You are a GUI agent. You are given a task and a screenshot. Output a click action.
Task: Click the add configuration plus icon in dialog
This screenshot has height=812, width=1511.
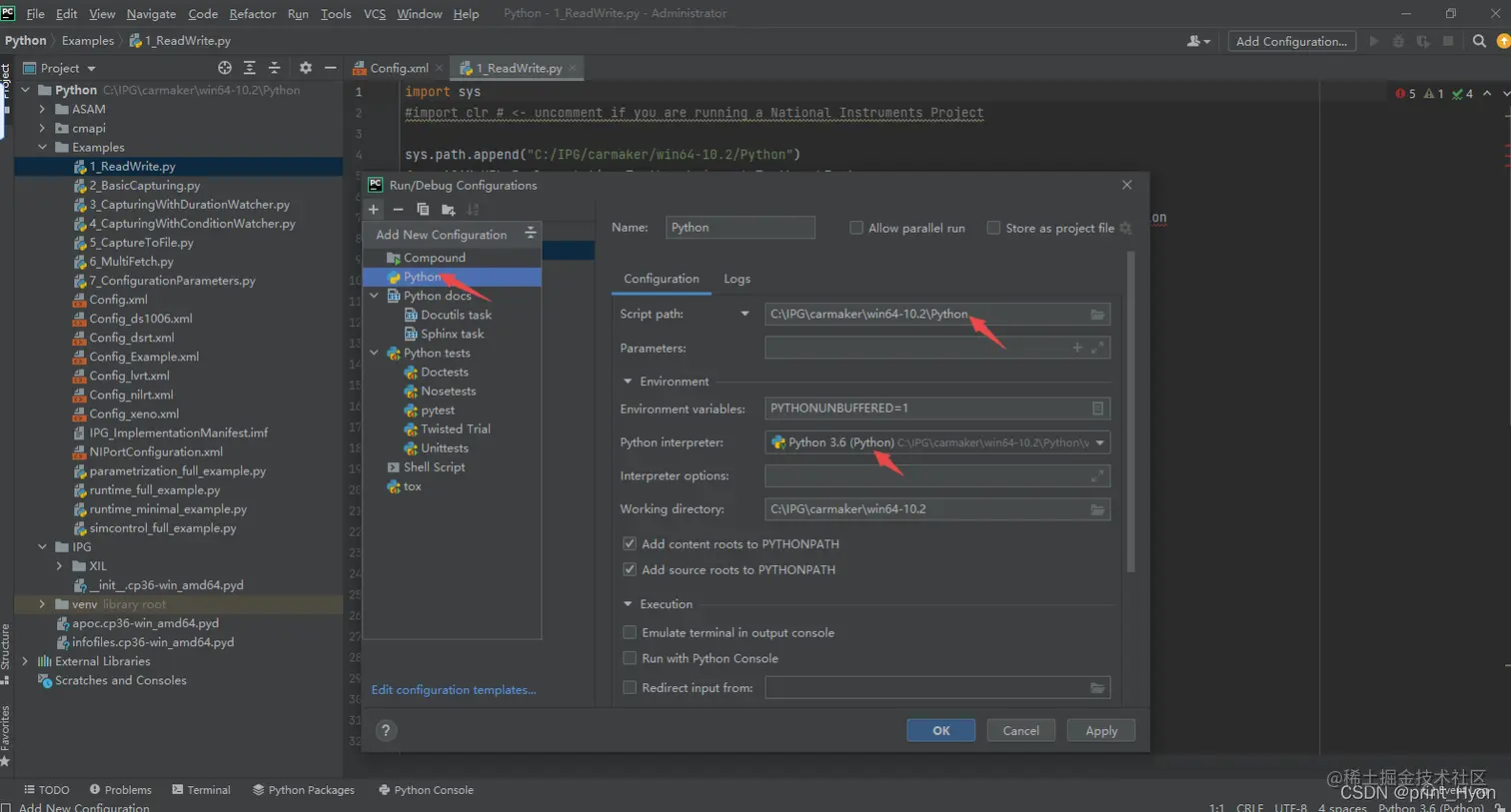(374, 210)
